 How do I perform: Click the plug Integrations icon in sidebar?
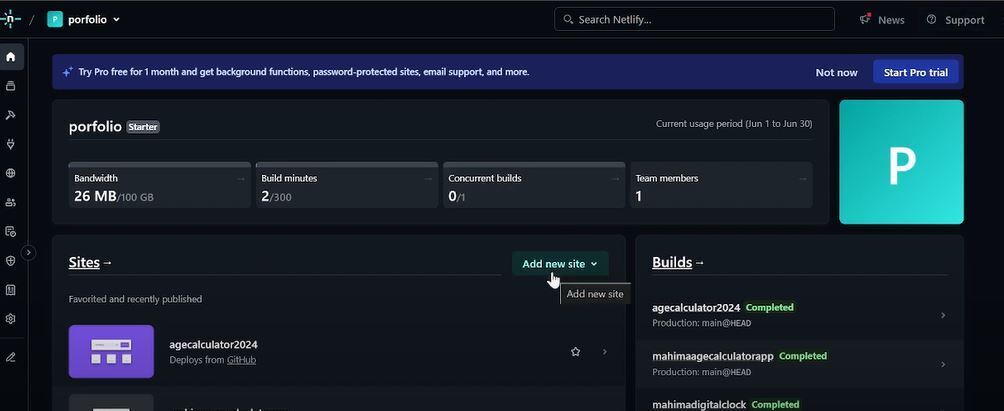11,144
